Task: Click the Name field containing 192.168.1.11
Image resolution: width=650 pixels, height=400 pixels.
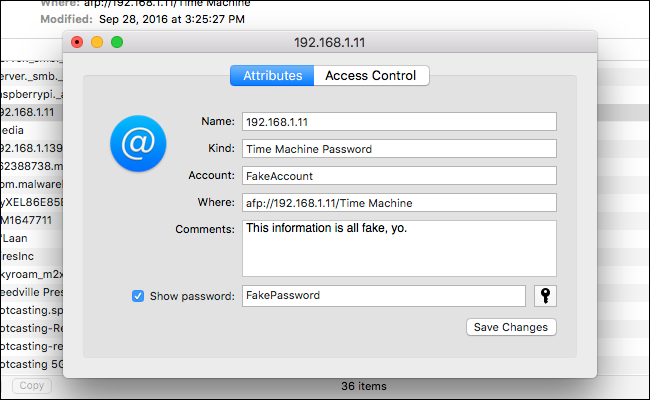Action: (x=398, y=121)
